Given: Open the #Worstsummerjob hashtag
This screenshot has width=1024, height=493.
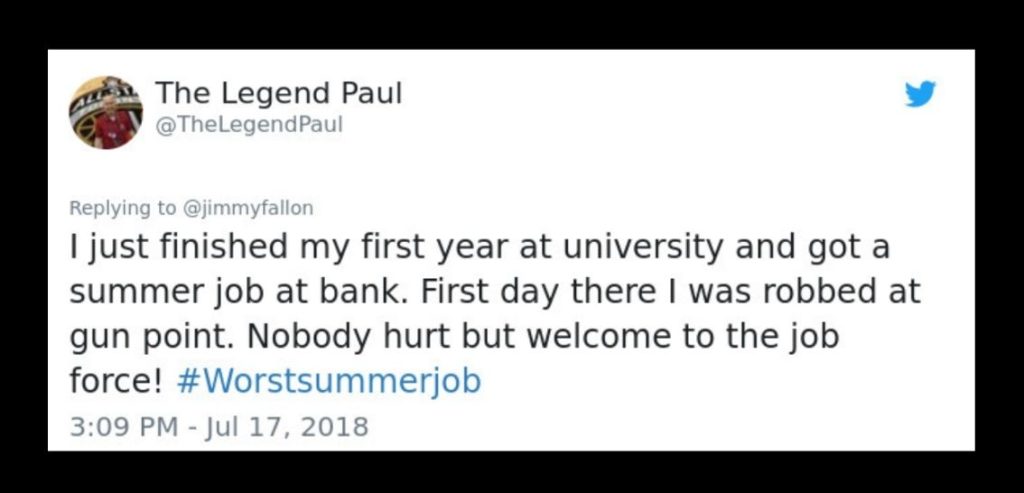Looking at the screenshot, I should (x=329, y=381).
